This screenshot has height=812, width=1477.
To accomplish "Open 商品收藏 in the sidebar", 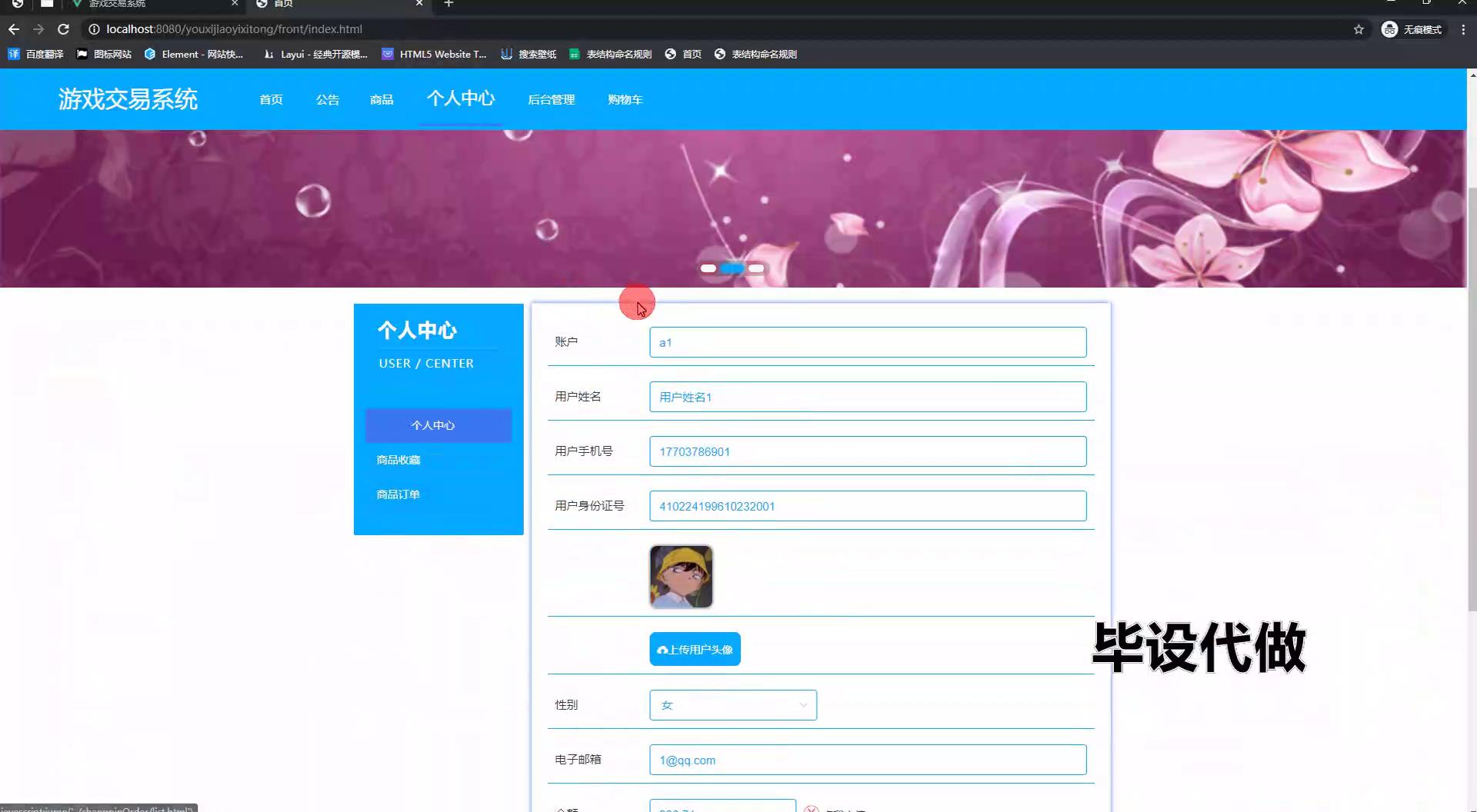I will 398,460.
